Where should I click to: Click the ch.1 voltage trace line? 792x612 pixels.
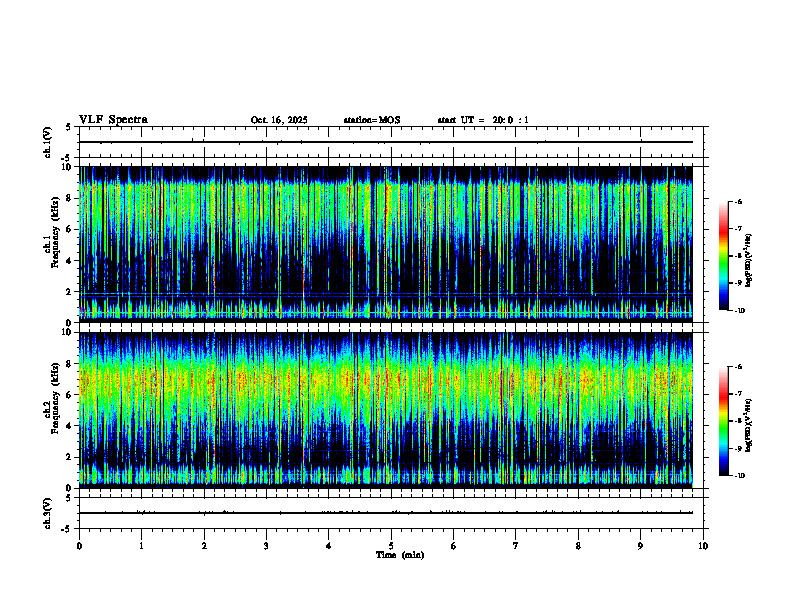pos(386,142)
